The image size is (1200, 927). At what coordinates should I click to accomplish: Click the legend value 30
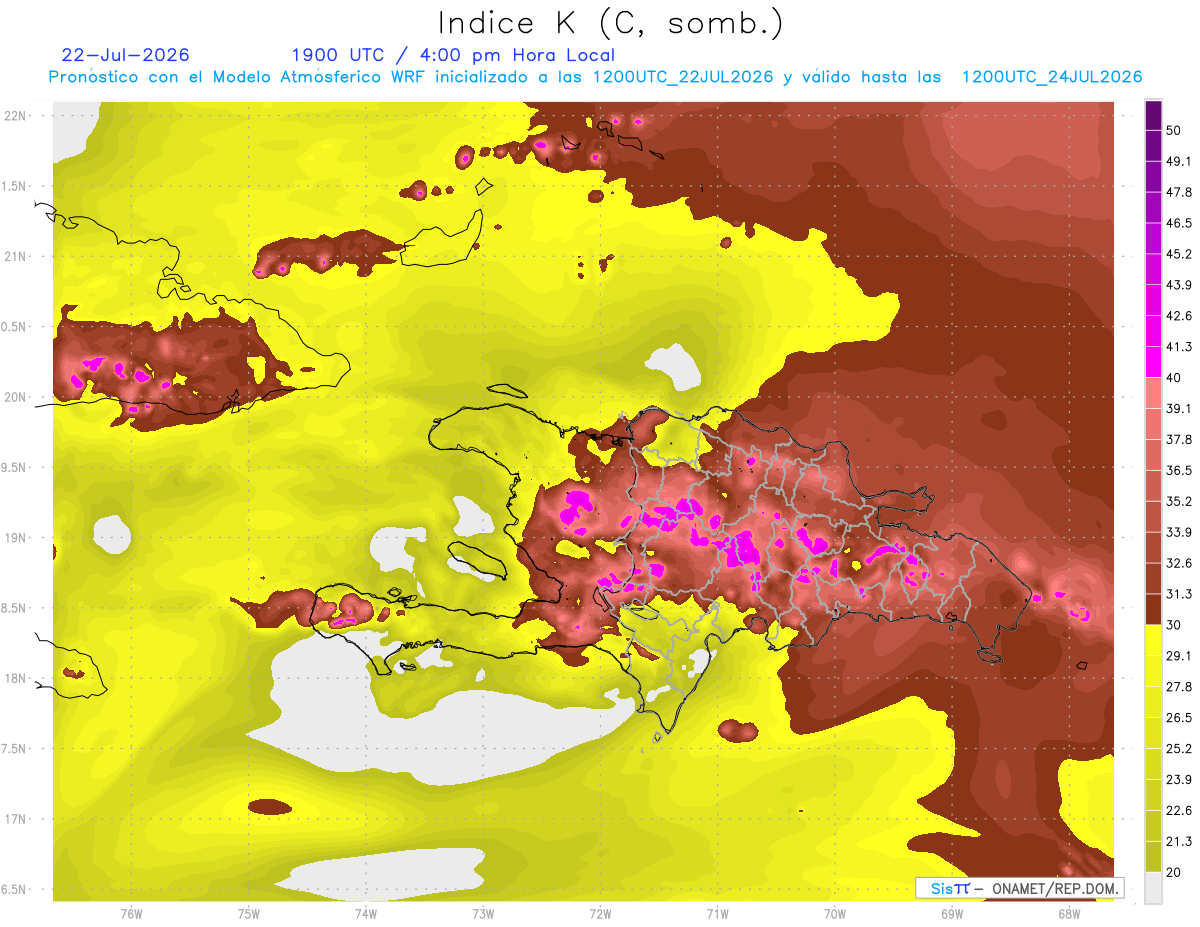click(x=1175, y=625)
